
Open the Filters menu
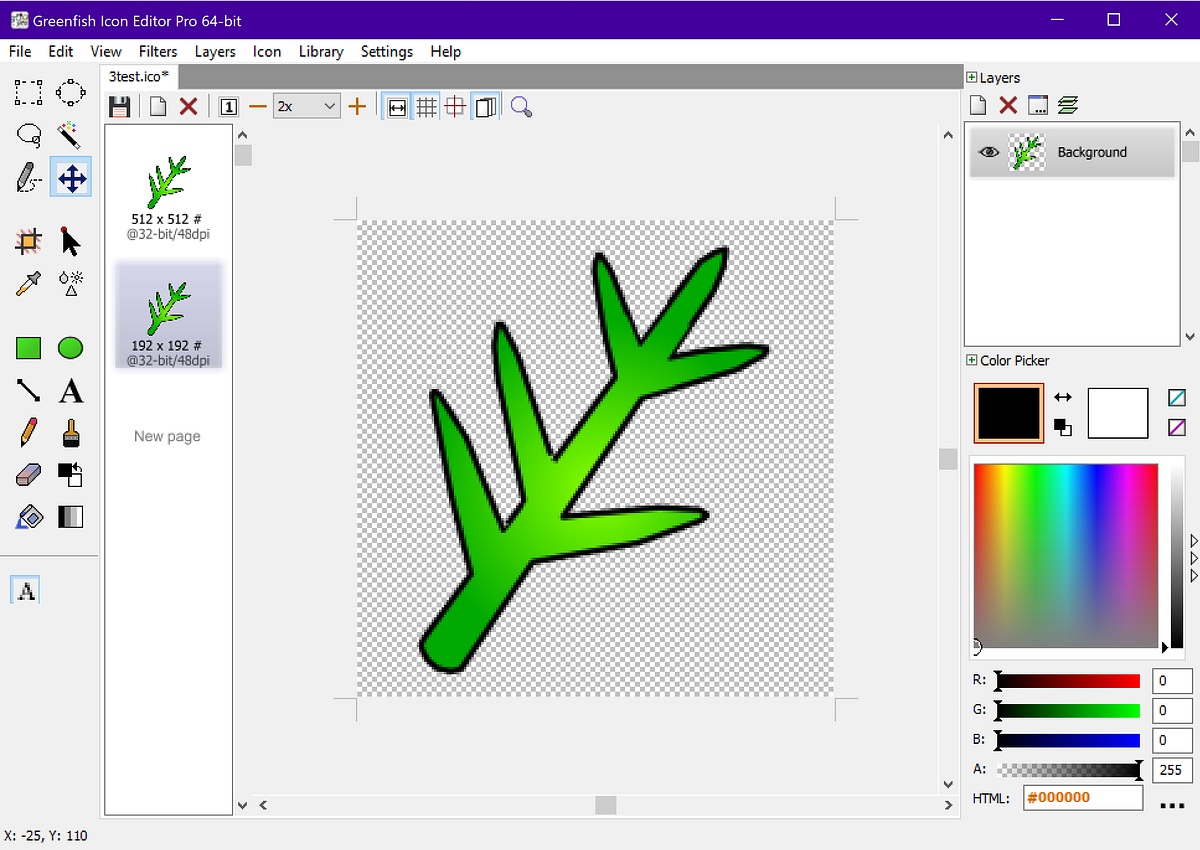pyautogui.click(x=158, y=51)
